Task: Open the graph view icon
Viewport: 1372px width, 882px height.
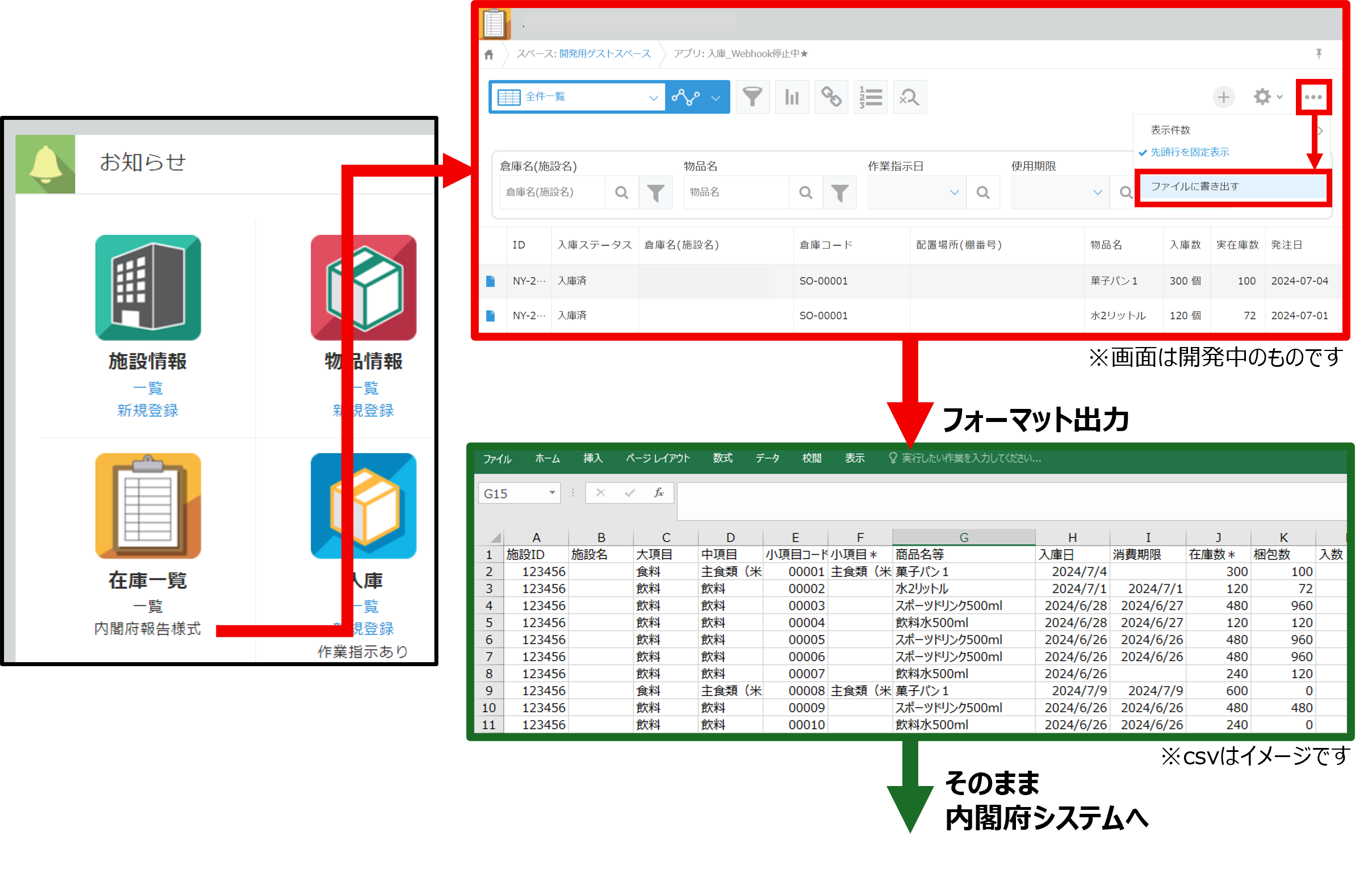Action: pyautogui.click(x=685, y=97)
